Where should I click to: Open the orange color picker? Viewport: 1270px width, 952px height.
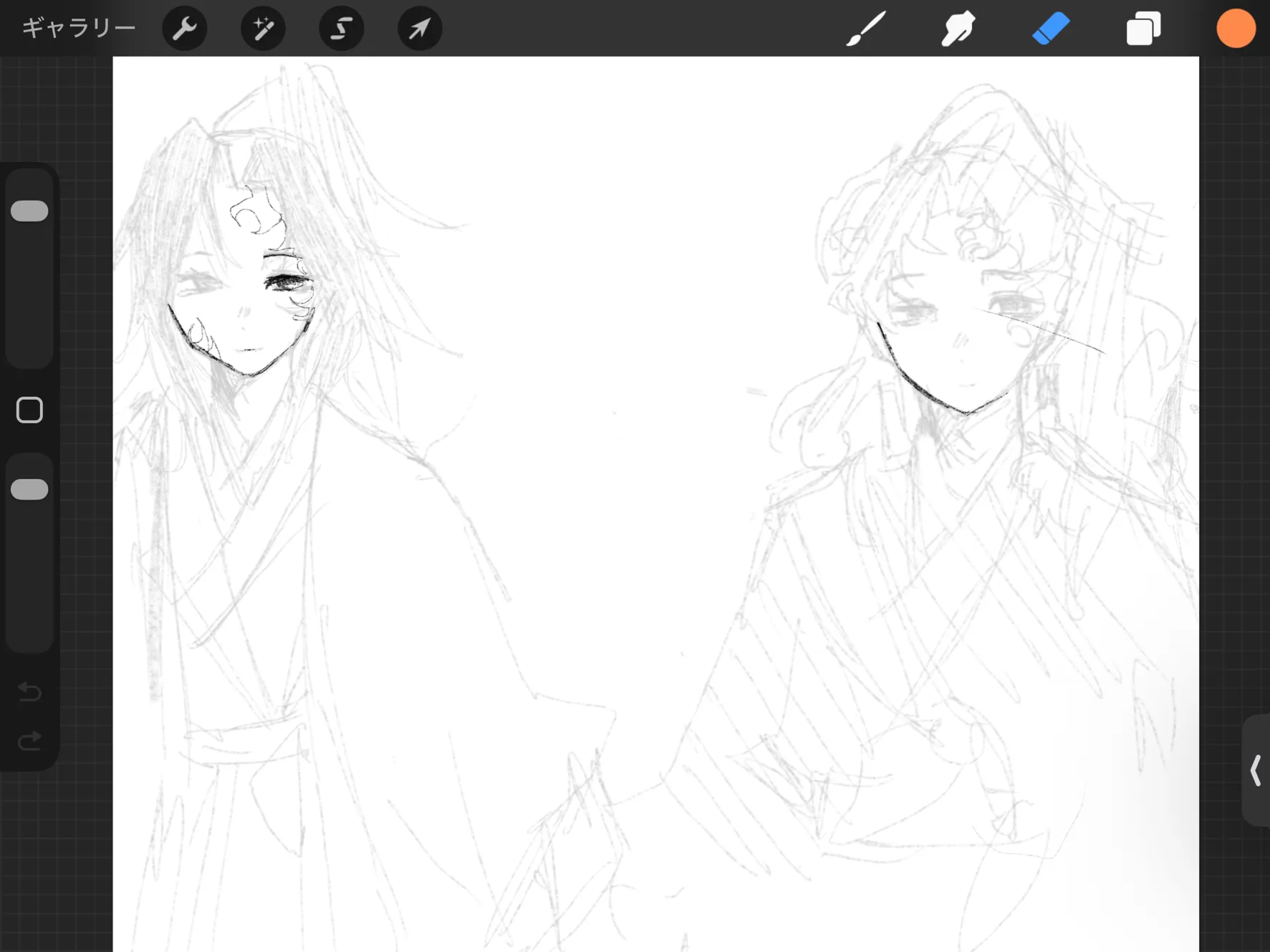pyautogui.click(x=1236, y=28)
